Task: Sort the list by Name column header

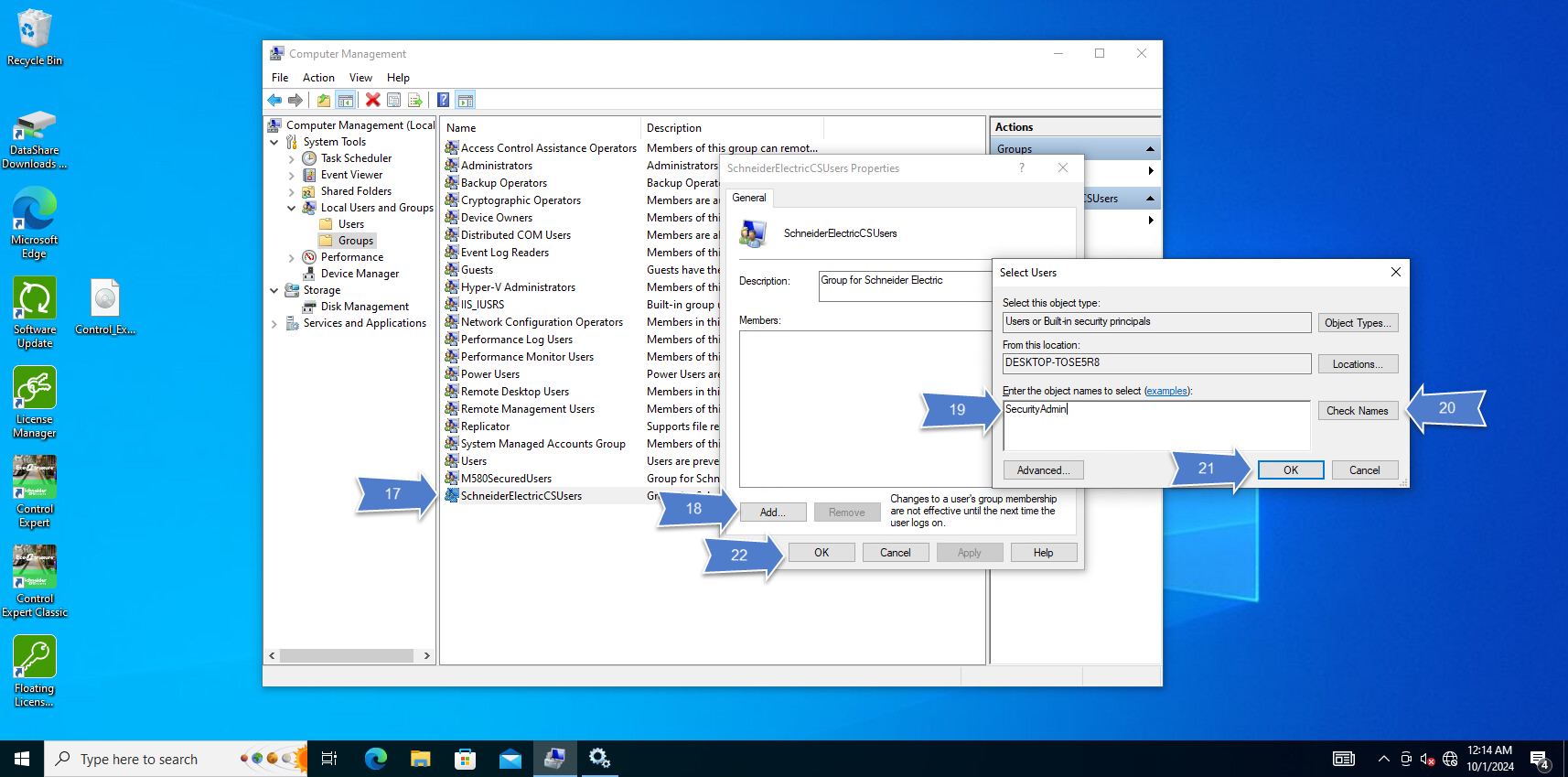Action: (x=541, y=128)
